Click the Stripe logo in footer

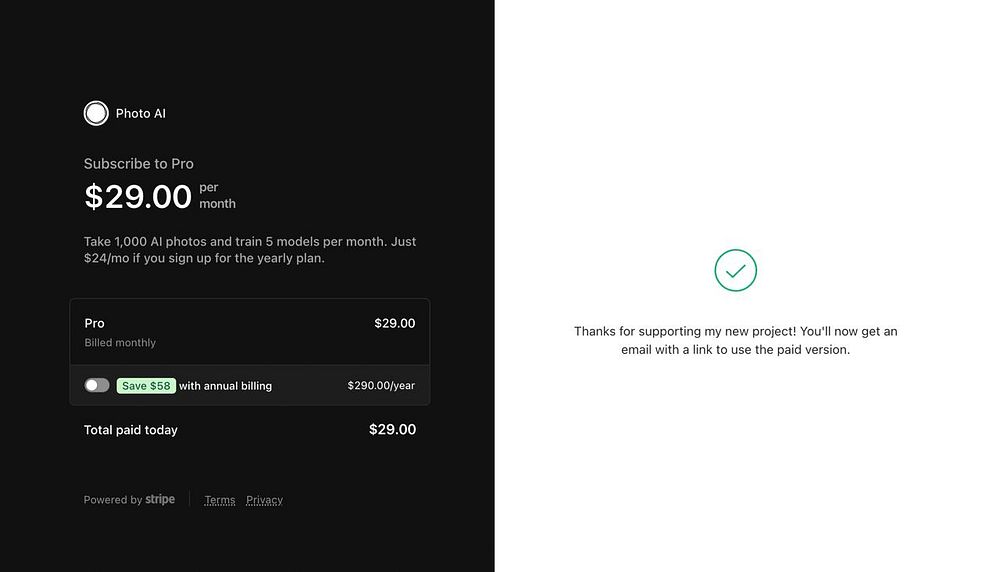tap(160, 499)
